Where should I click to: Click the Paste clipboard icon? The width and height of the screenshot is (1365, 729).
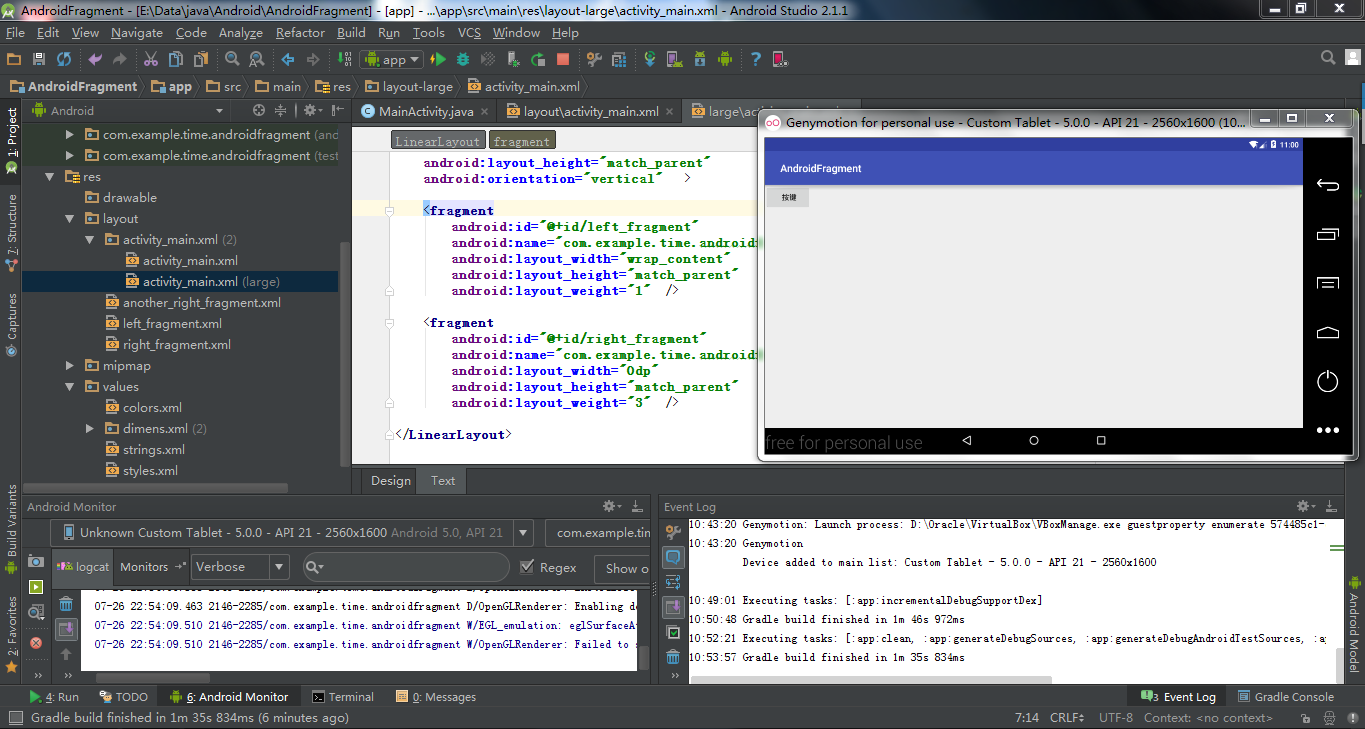tap(201, 60)
